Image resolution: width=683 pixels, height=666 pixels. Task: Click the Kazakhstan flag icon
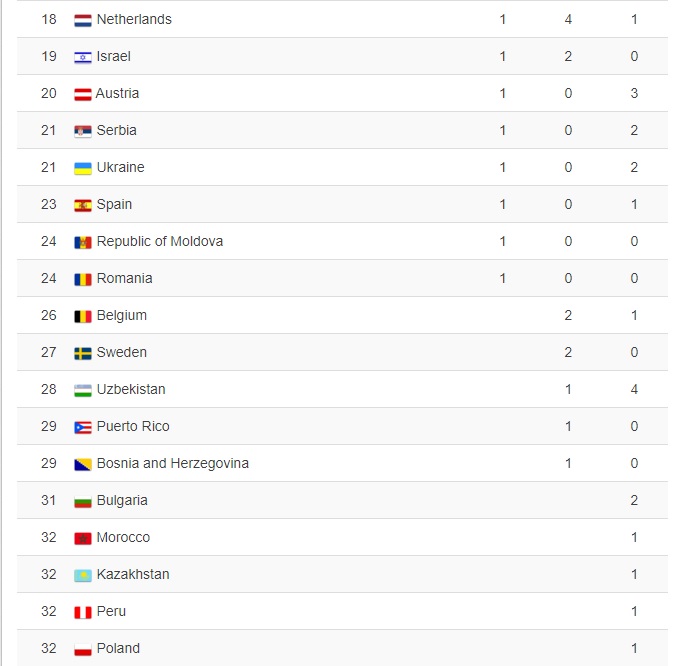pos(83,575)
